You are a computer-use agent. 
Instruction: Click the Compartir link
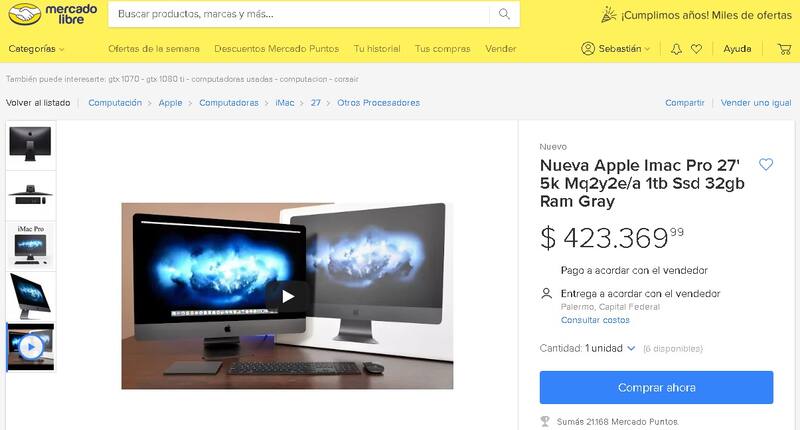[x=685, y=103]
